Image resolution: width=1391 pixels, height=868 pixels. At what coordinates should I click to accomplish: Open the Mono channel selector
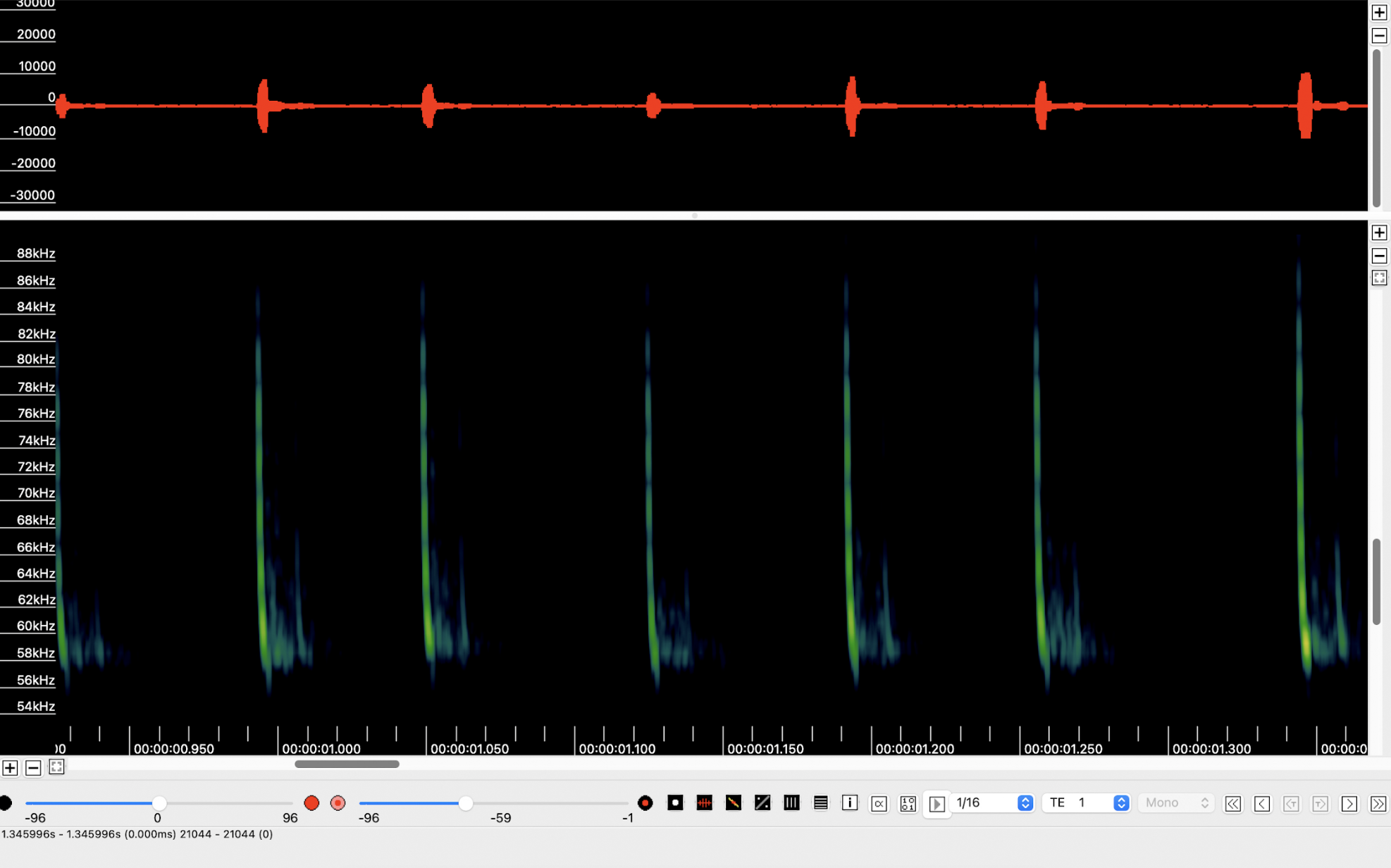coord(1175,802)
